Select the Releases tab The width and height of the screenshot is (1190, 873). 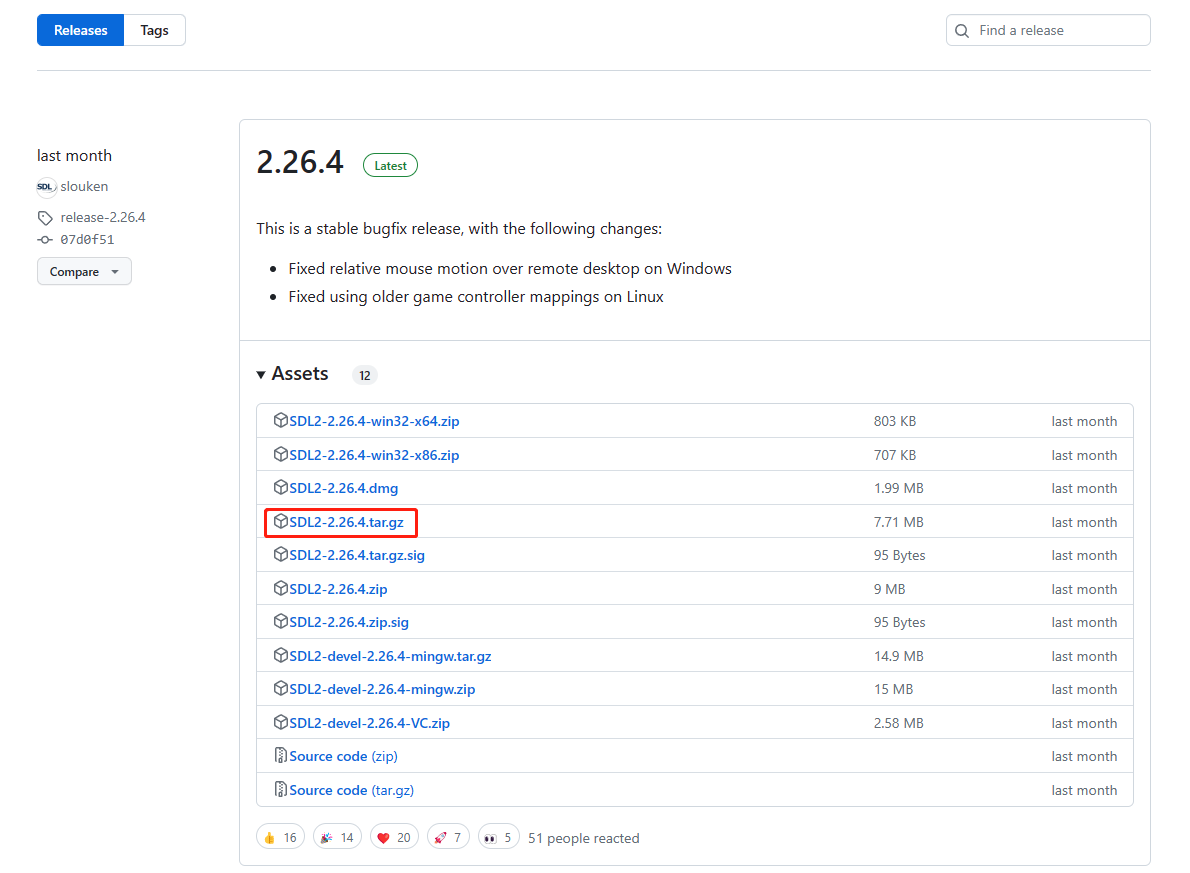pos(80,31)
